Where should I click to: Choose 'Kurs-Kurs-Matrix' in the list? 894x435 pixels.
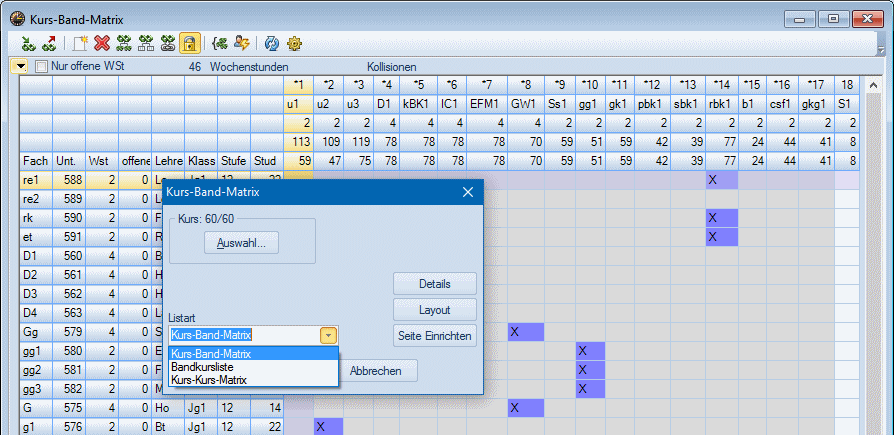pos(209,380)
